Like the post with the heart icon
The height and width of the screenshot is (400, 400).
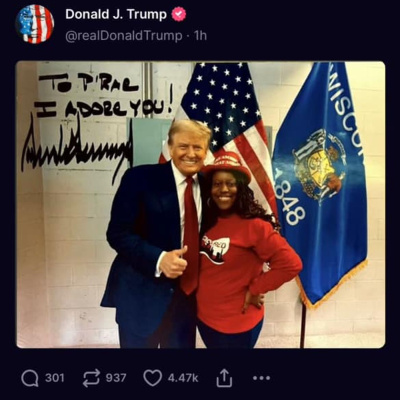[x=152, y=378]
